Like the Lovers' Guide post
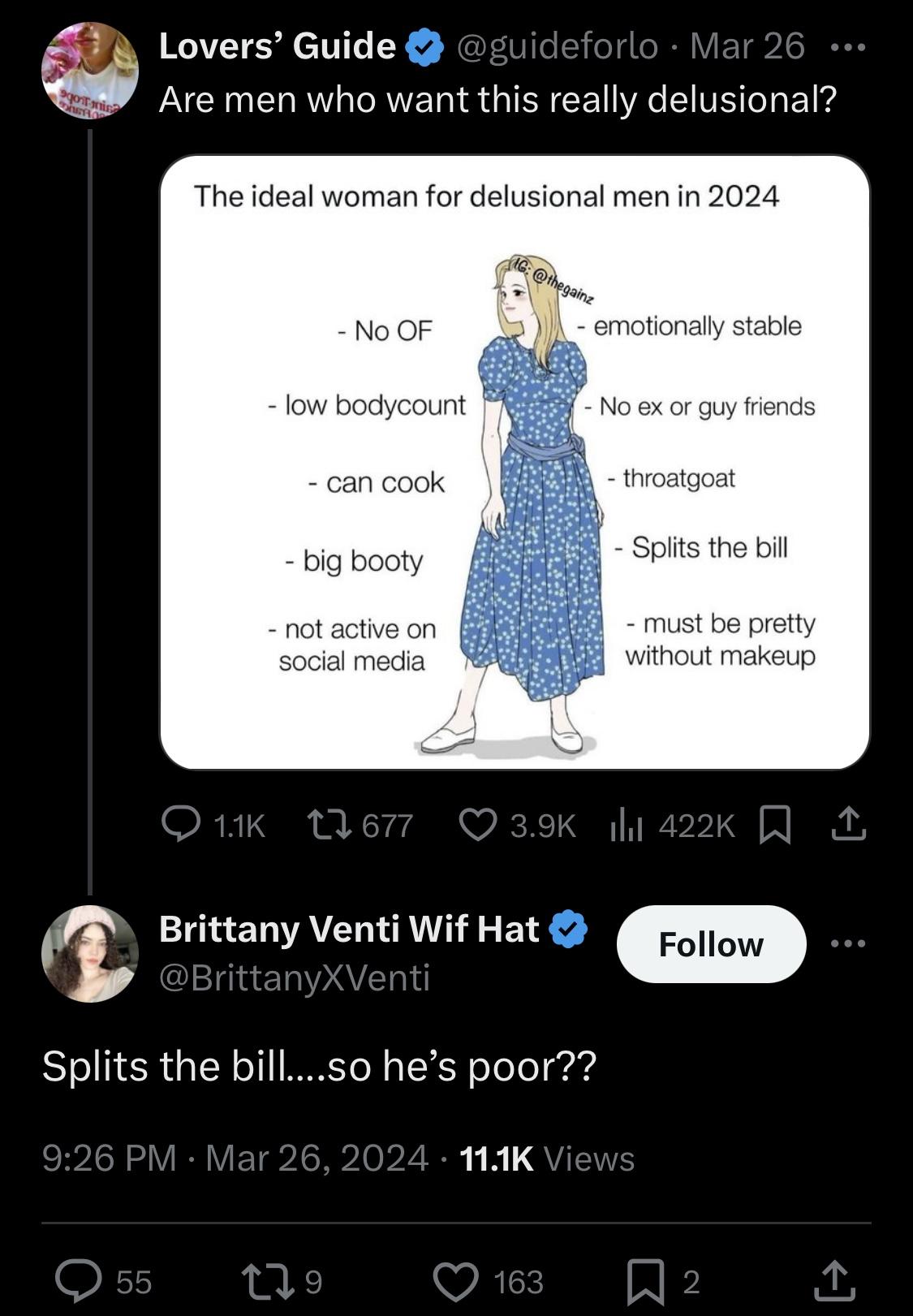This screenshot has width=913, height=1316. (477, 824)
